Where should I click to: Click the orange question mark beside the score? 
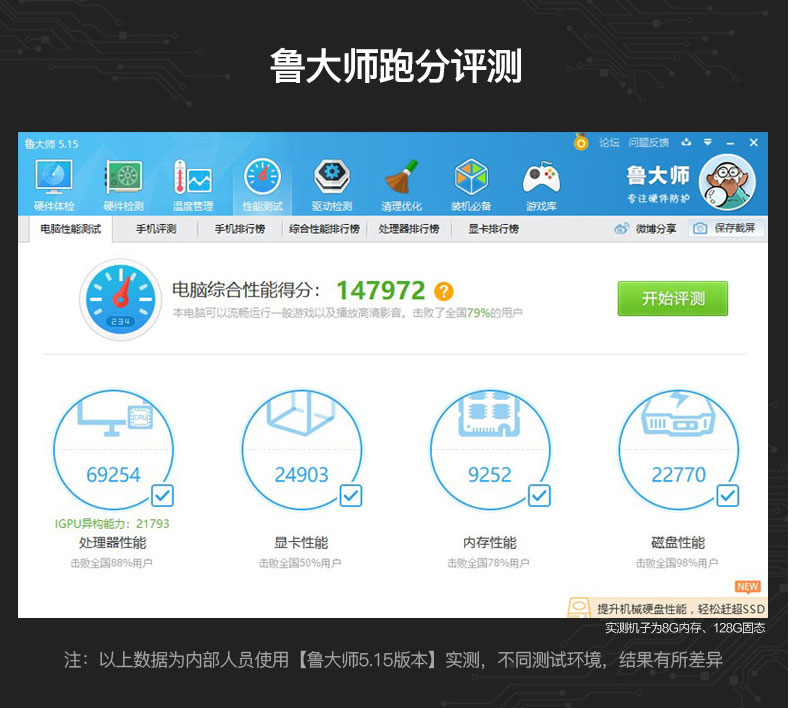coord(443,291)
